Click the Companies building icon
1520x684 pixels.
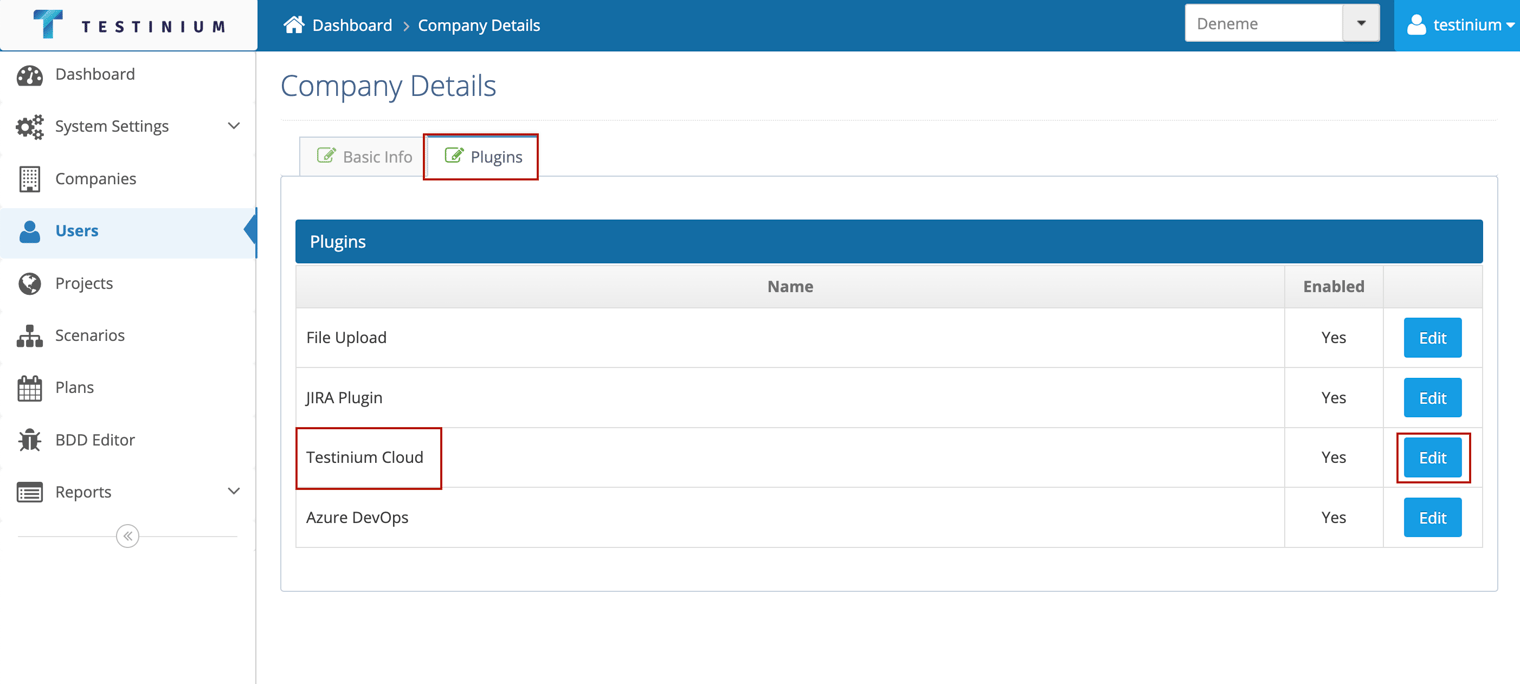[30, 179]
